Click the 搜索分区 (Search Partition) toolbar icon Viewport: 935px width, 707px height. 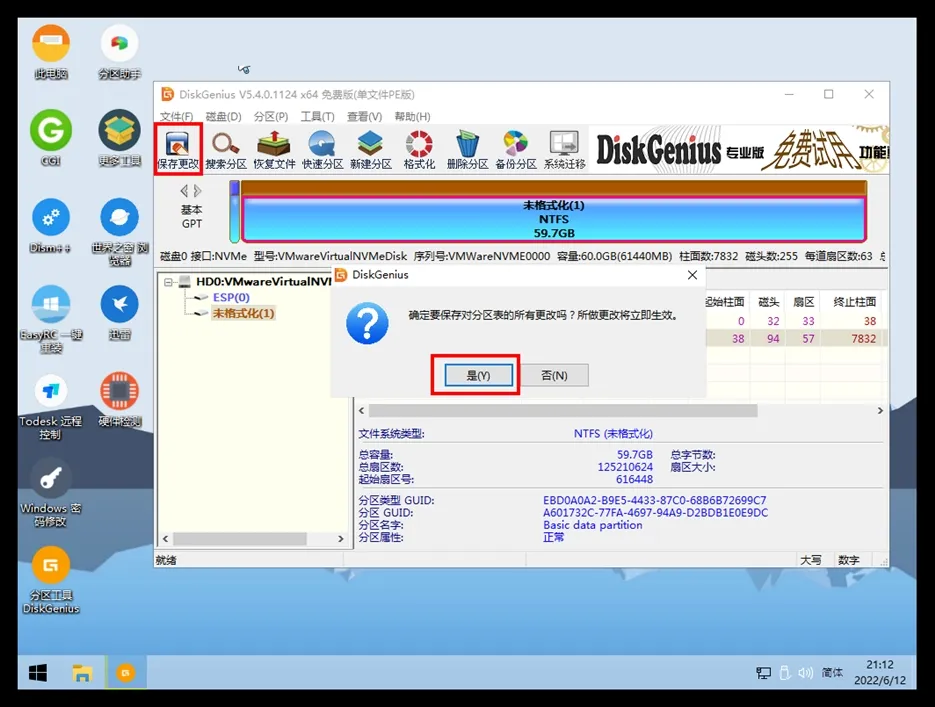click(x=225, y=149)
